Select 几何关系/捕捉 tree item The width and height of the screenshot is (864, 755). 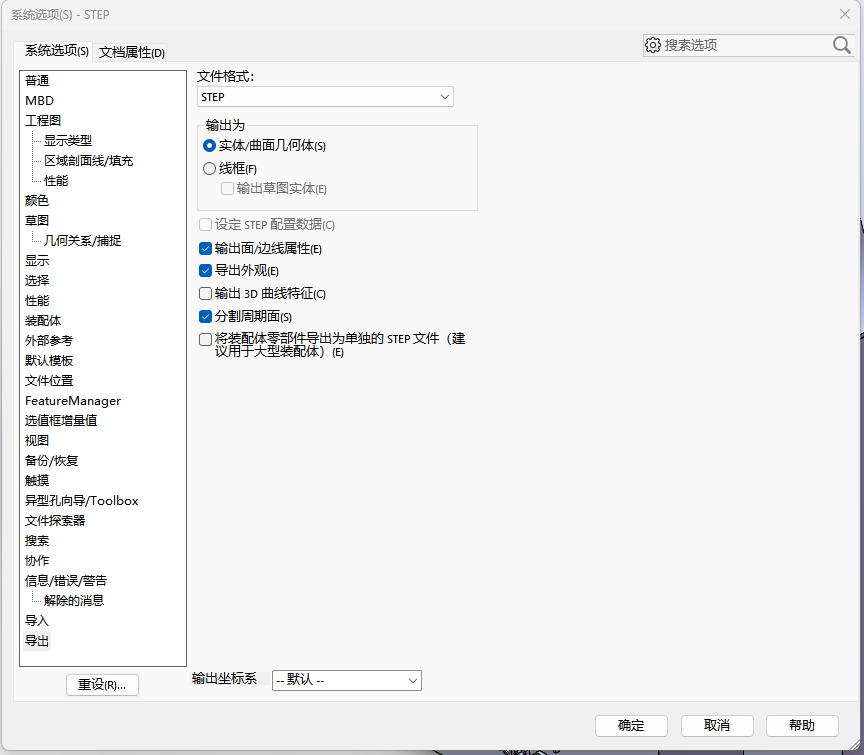[83, 241]
